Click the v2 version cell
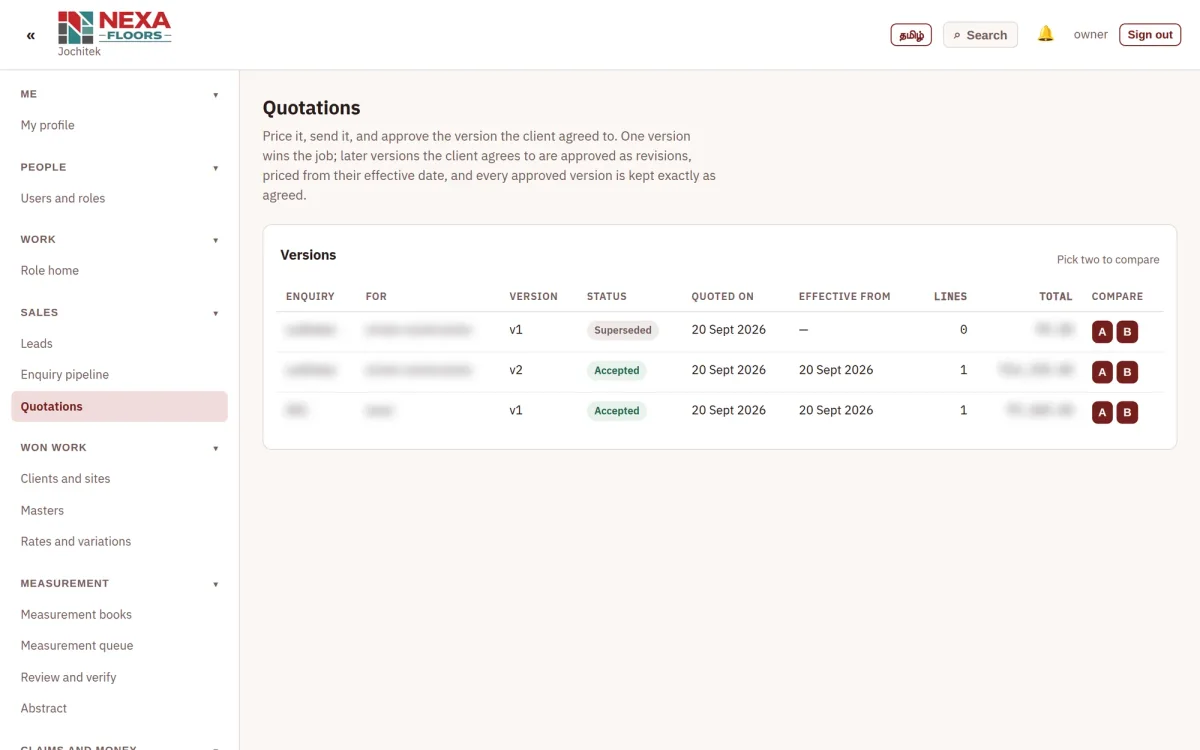This screenshot has height=750, width=1200. point(516,370)
